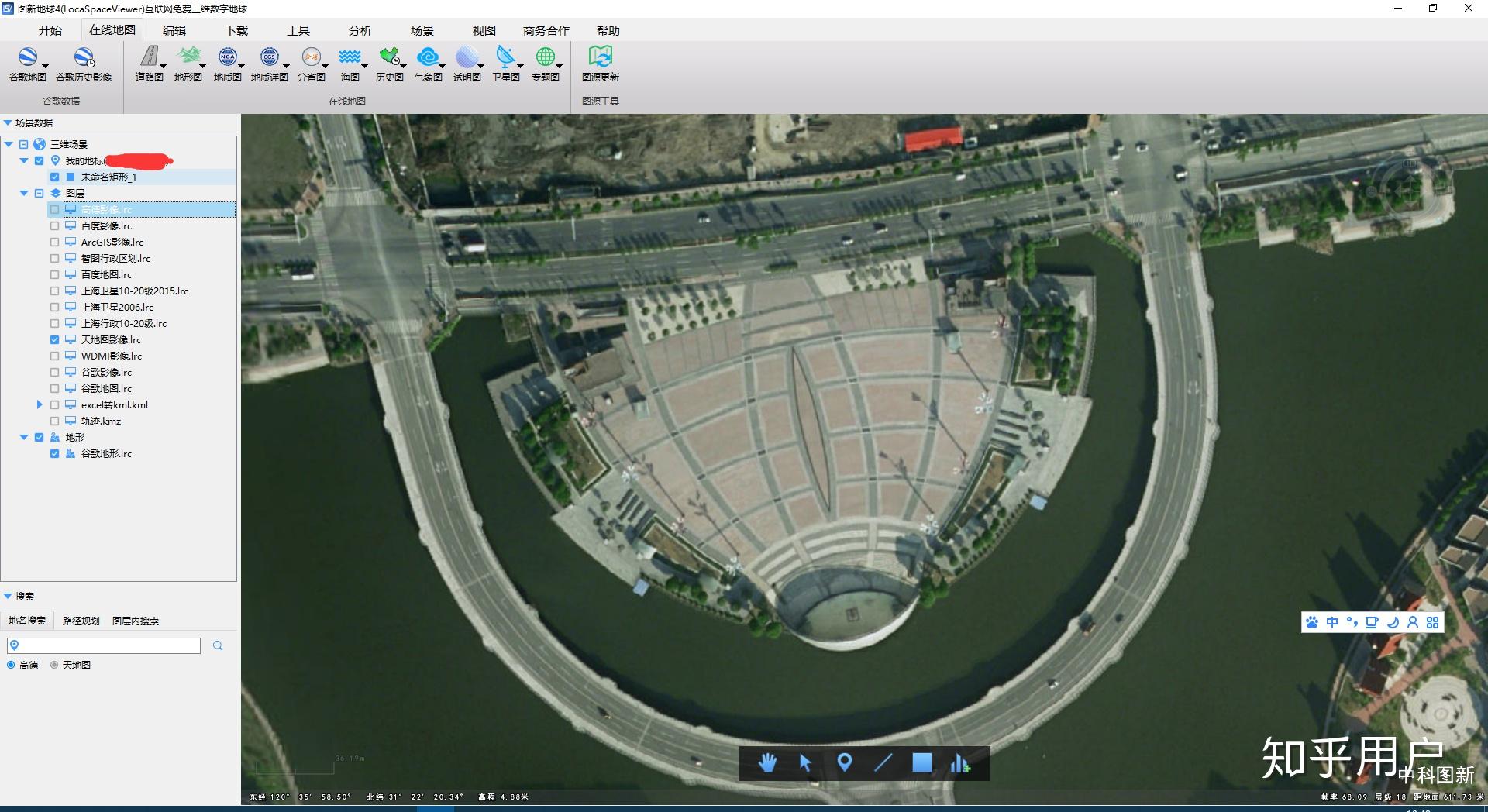Choose the line drawing tool in bottom toolbar
1488x812 pixels.
click(x=883, y=763)
